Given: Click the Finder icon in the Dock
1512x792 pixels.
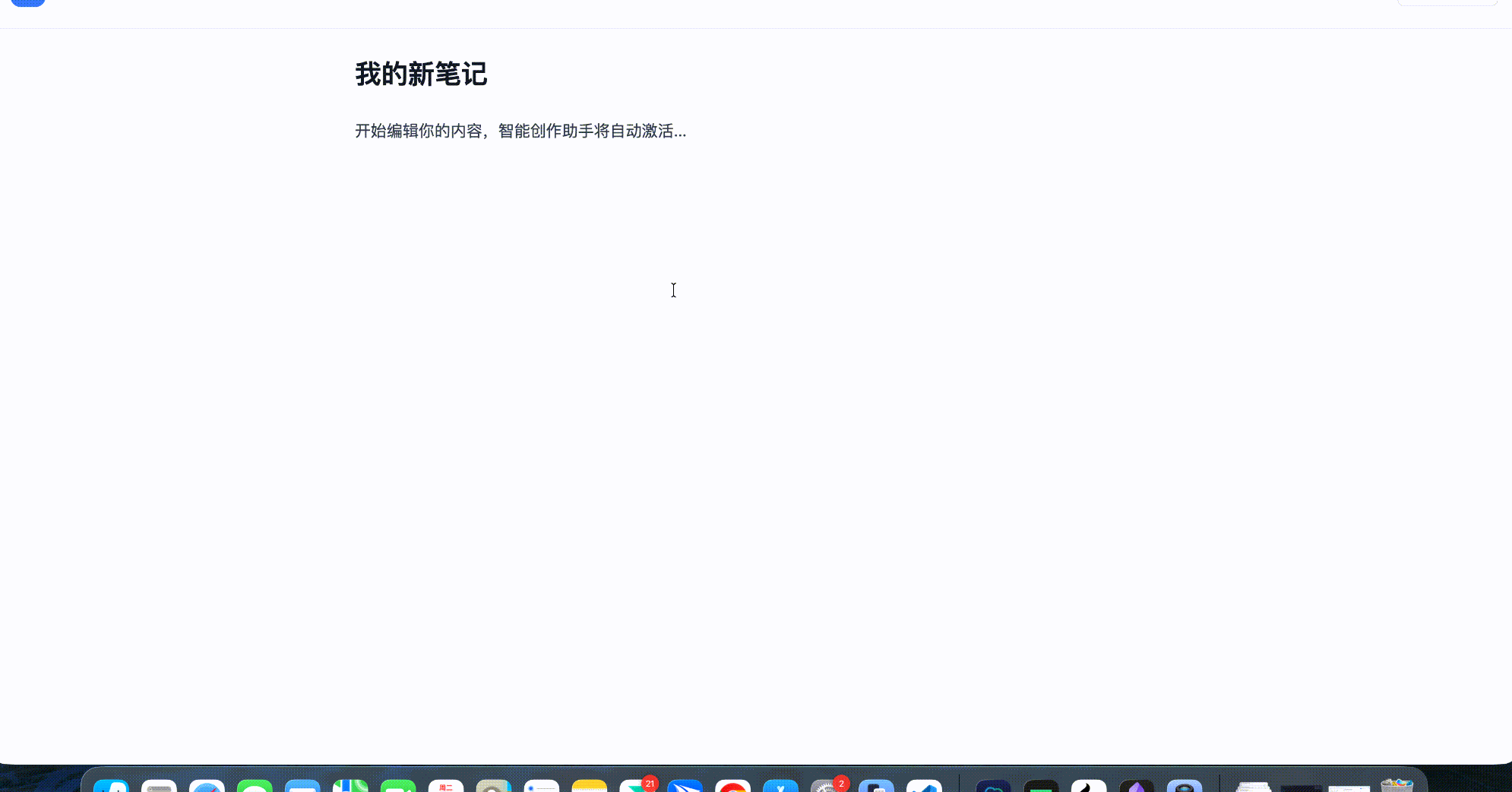Looking at the screenshot, I should pyautogui.click(x=112, y=784).
